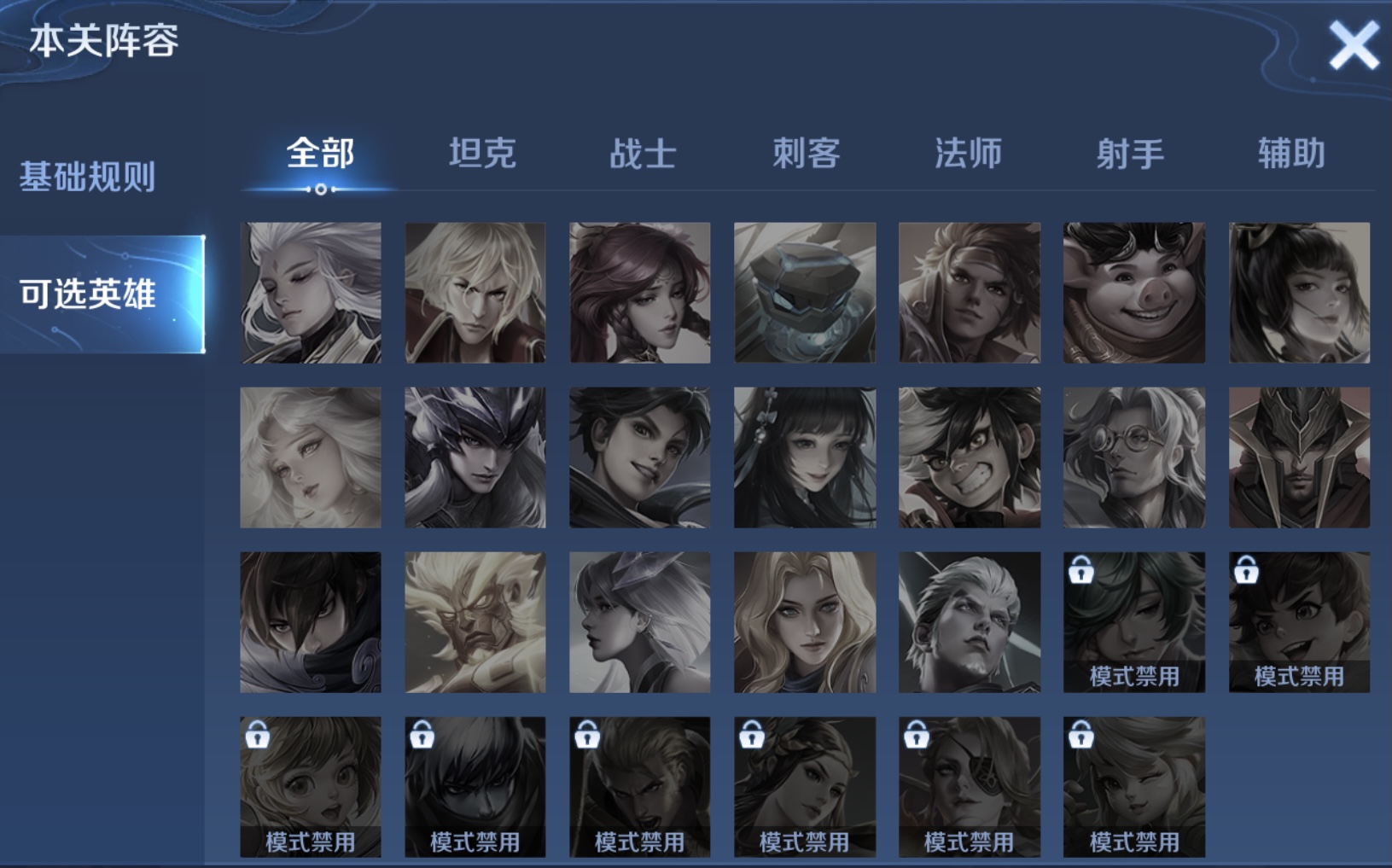This screenshot has width=1392, height=868.
Task: Filter heroes by 法师 tab
Action: tap(968, 154)
